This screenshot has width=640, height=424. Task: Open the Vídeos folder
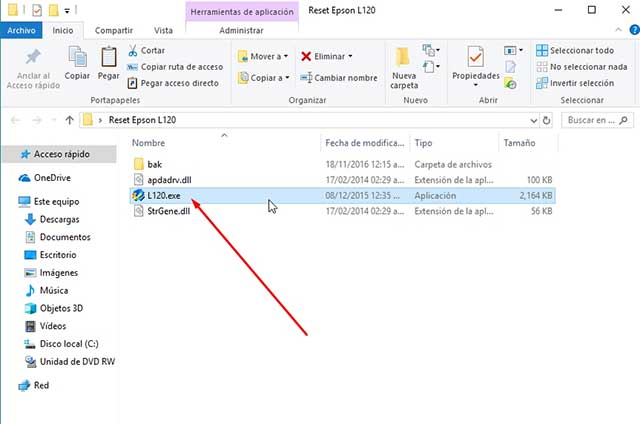coord(45,326)
